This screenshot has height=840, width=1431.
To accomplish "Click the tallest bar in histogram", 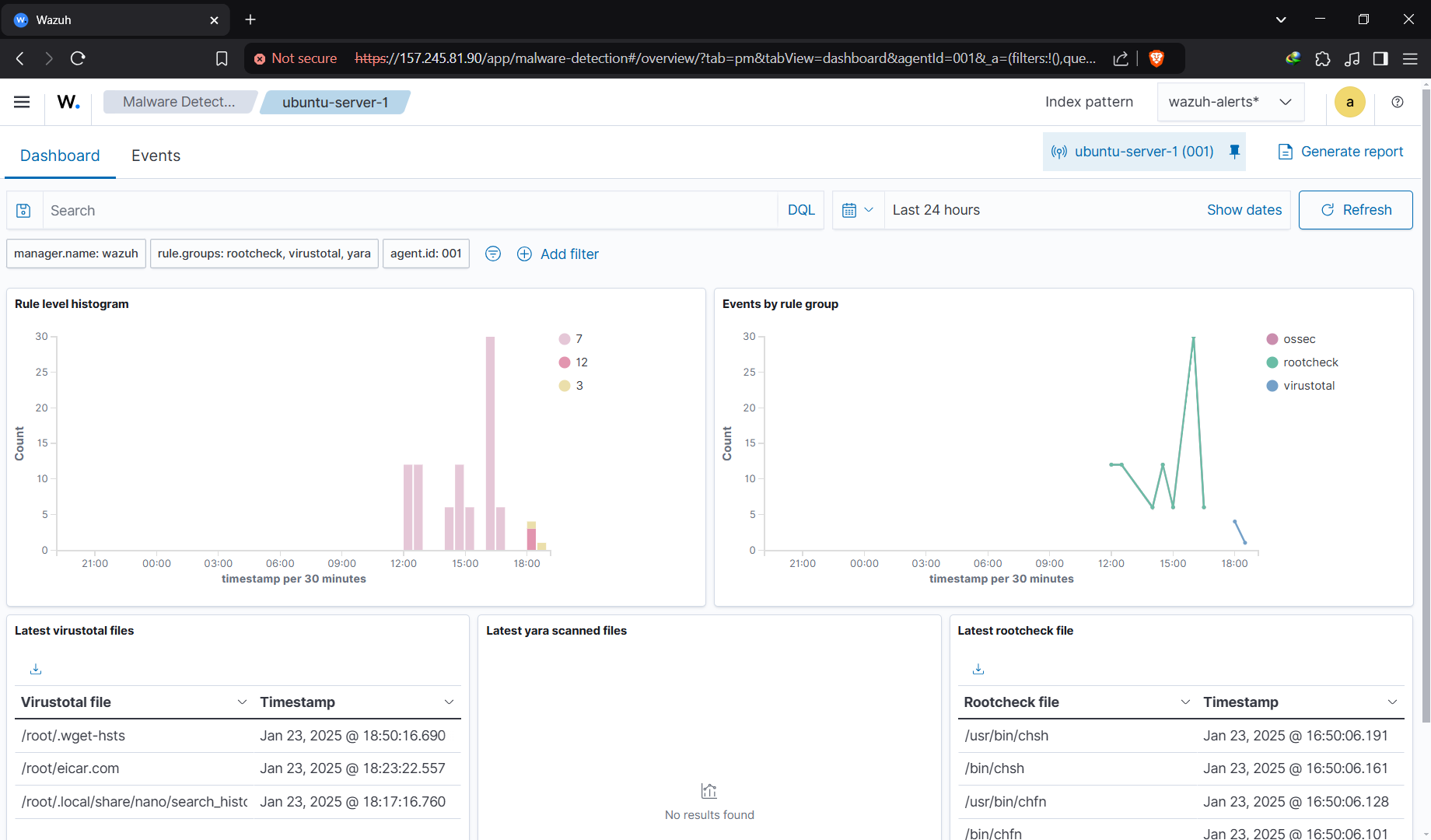I will (490, 443).
